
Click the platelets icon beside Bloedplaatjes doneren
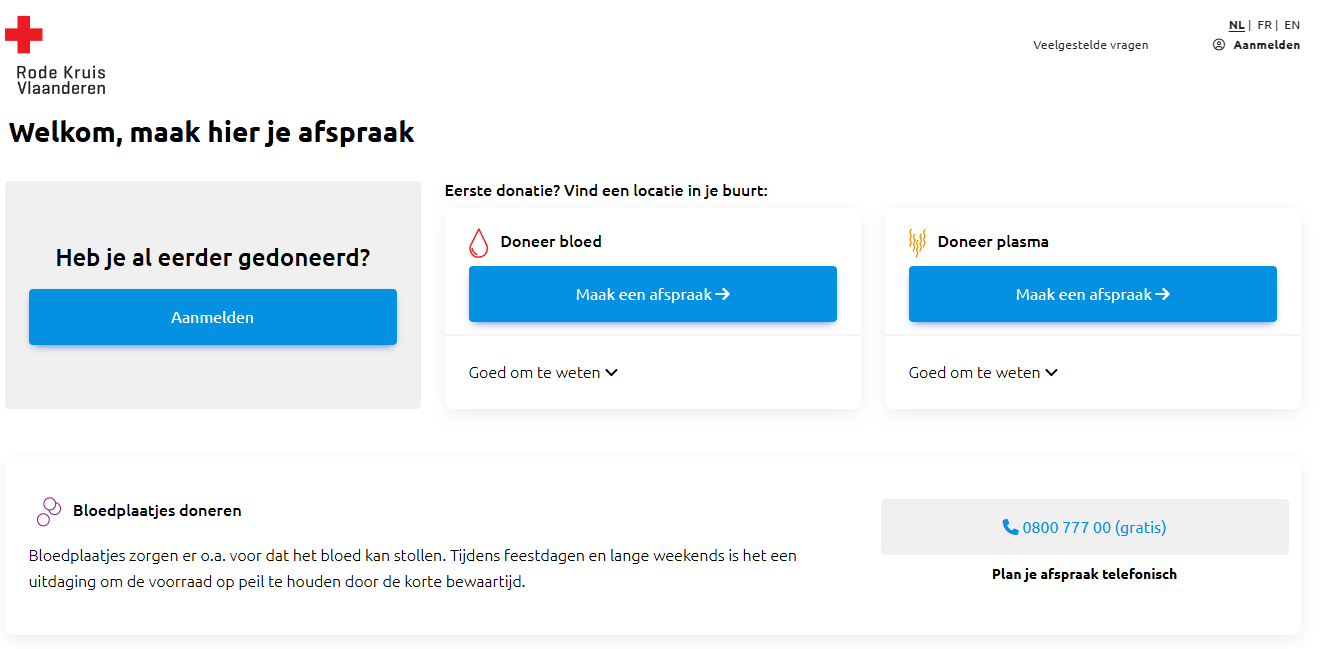48,511
